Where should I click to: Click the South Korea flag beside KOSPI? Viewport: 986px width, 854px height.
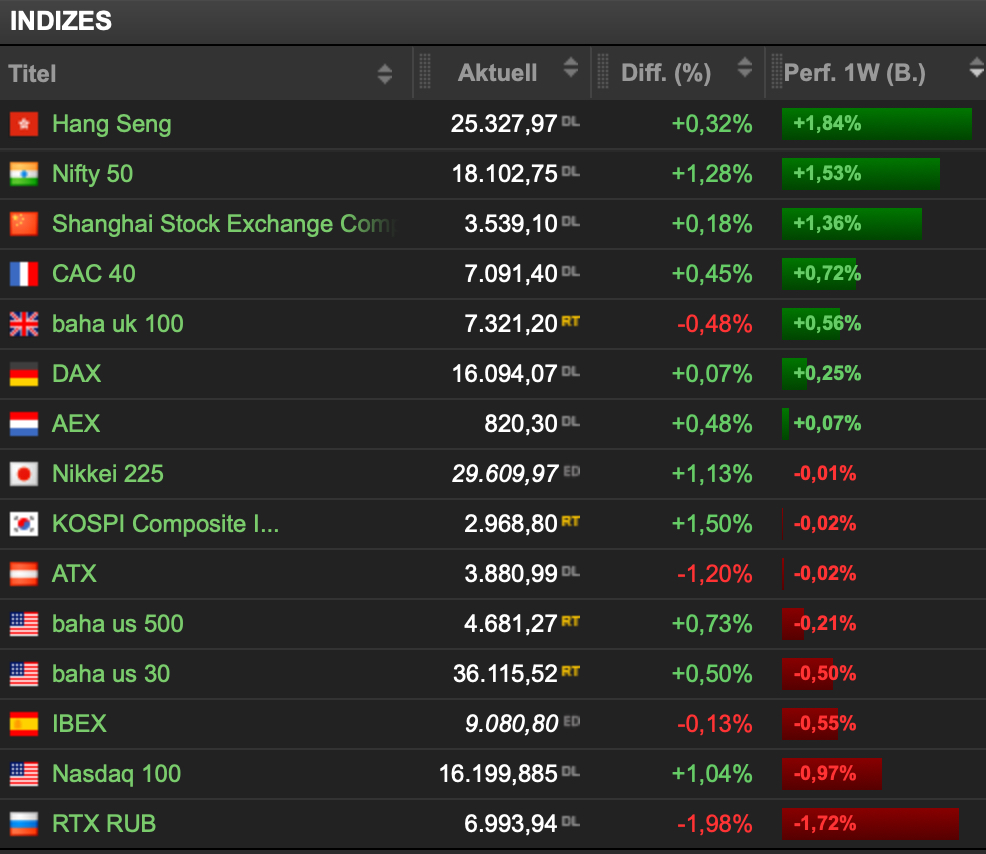(24, 524)
